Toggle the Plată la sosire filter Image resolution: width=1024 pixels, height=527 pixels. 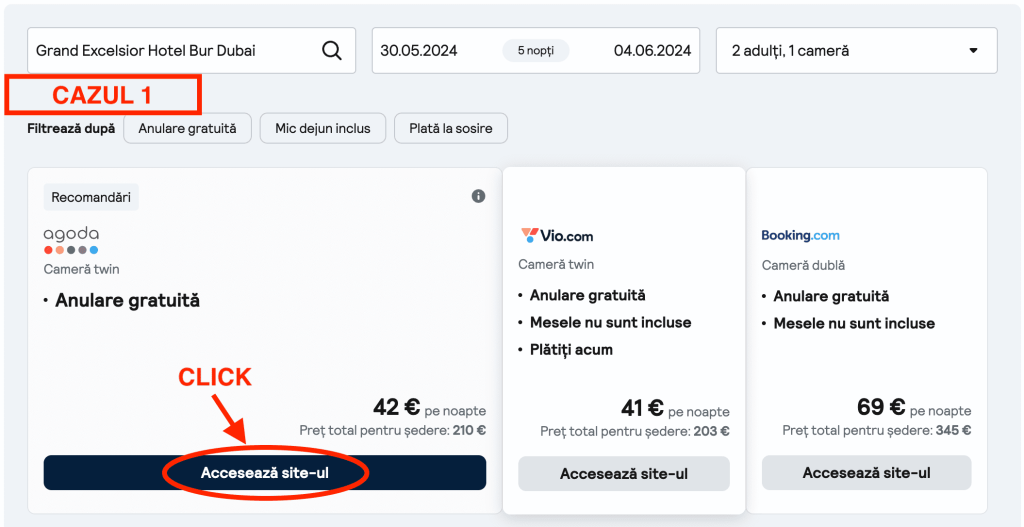[x=450, y=128]
